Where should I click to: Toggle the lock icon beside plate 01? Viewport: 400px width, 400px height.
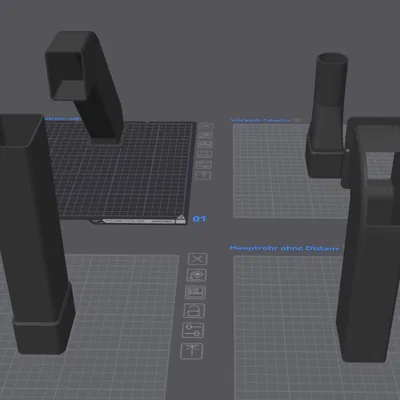click(x=204, y=154)
